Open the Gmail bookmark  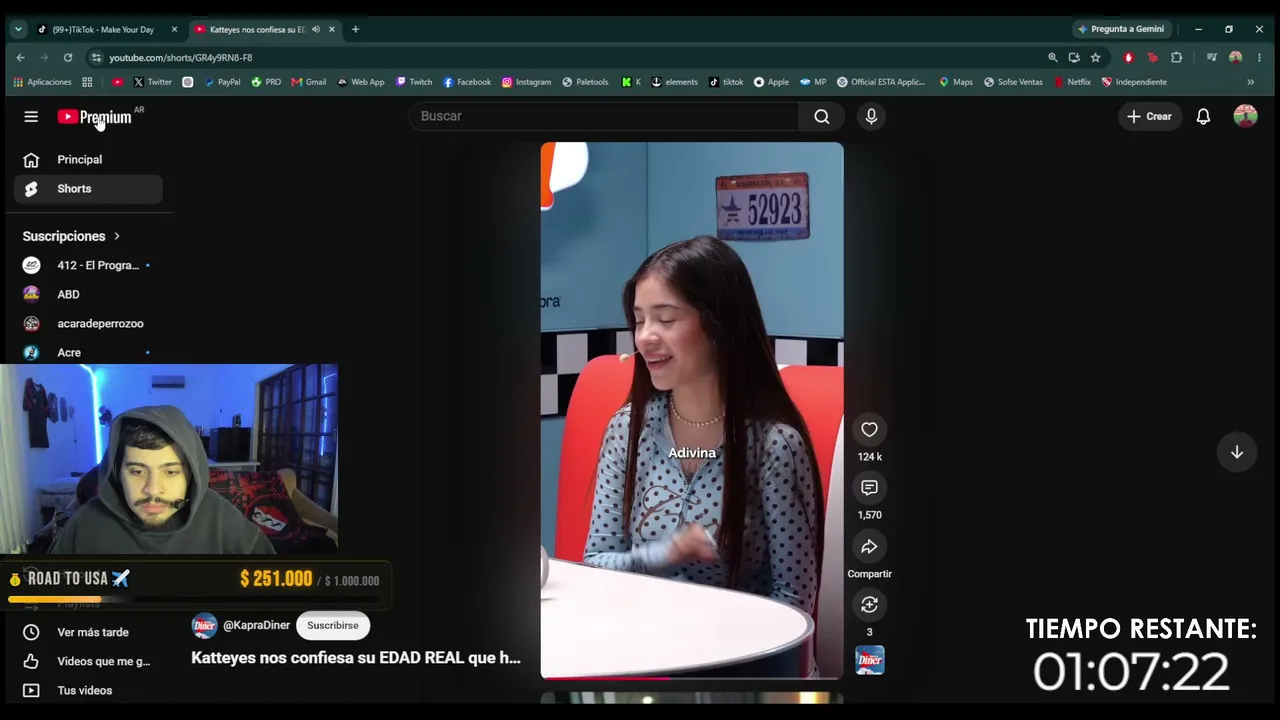click(x=309, y=82)
